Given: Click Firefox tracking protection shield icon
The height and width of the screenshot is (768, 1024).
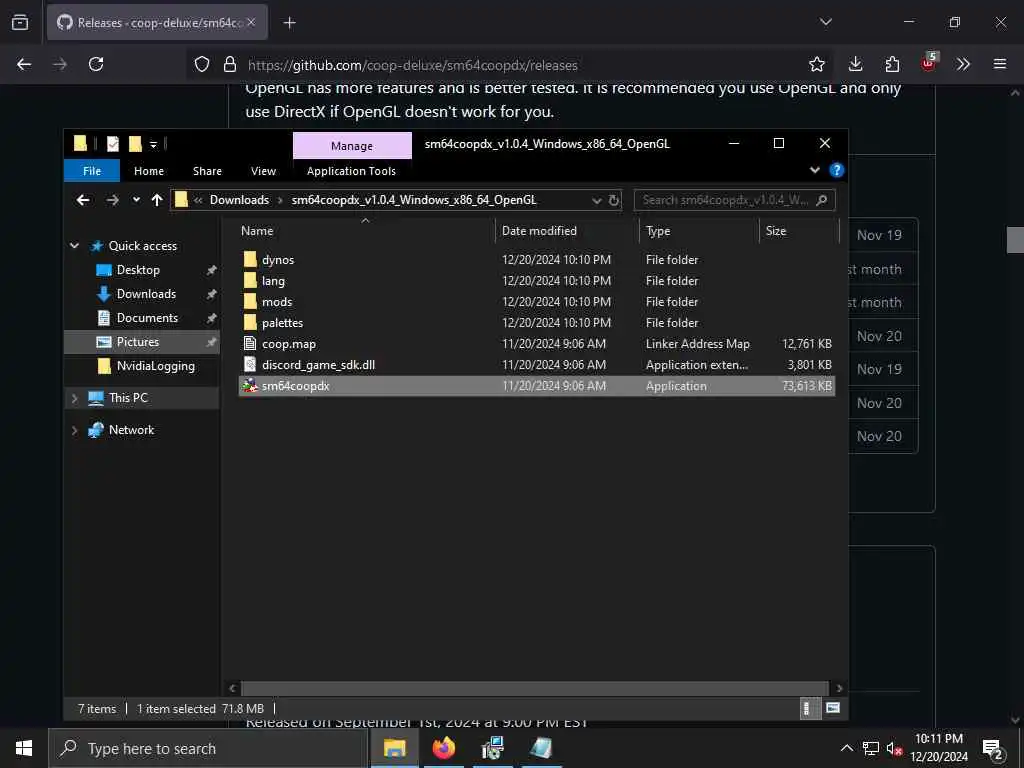Looking at the screenshot, I should click(x=202, y=65).
